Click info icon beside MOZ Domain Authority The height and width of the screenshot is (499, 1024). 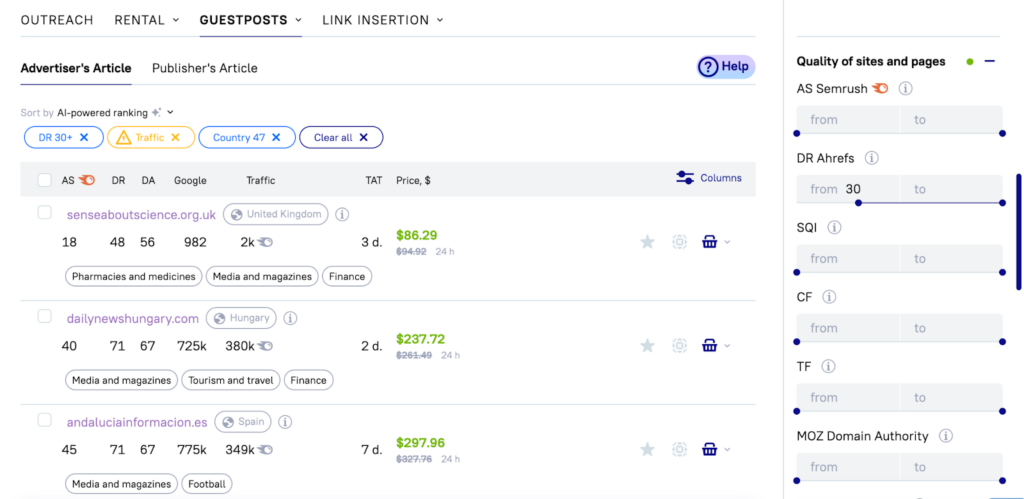(x=945, y=436)
